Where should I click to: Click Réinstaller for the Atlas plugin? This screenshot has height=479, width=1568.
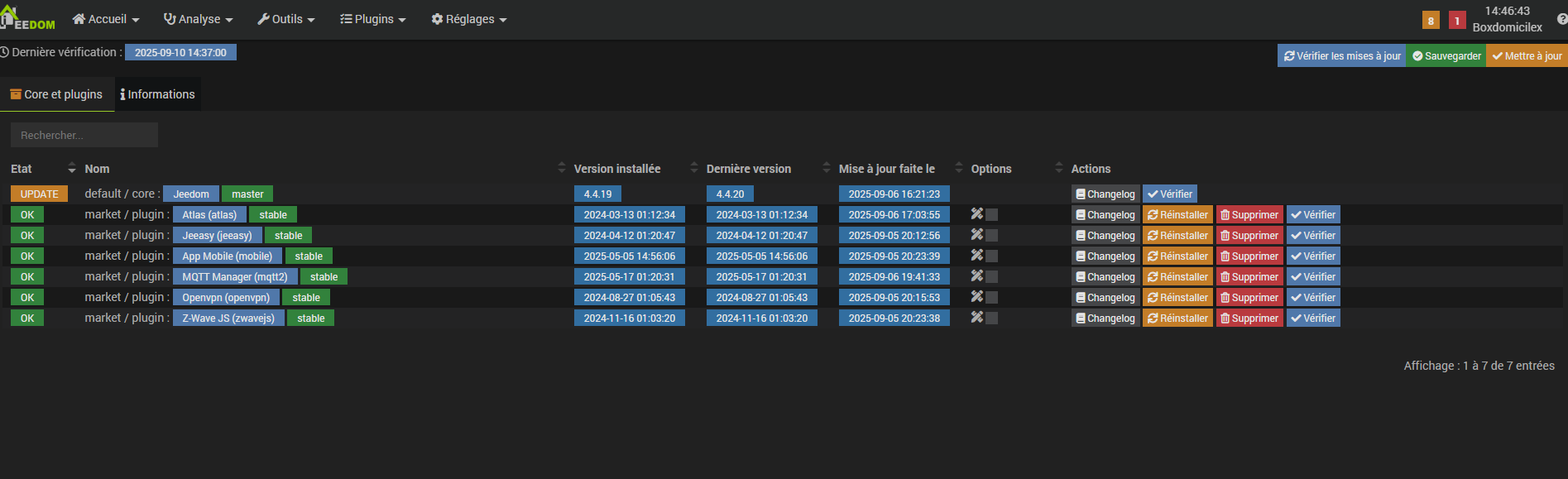(1177, 214)
